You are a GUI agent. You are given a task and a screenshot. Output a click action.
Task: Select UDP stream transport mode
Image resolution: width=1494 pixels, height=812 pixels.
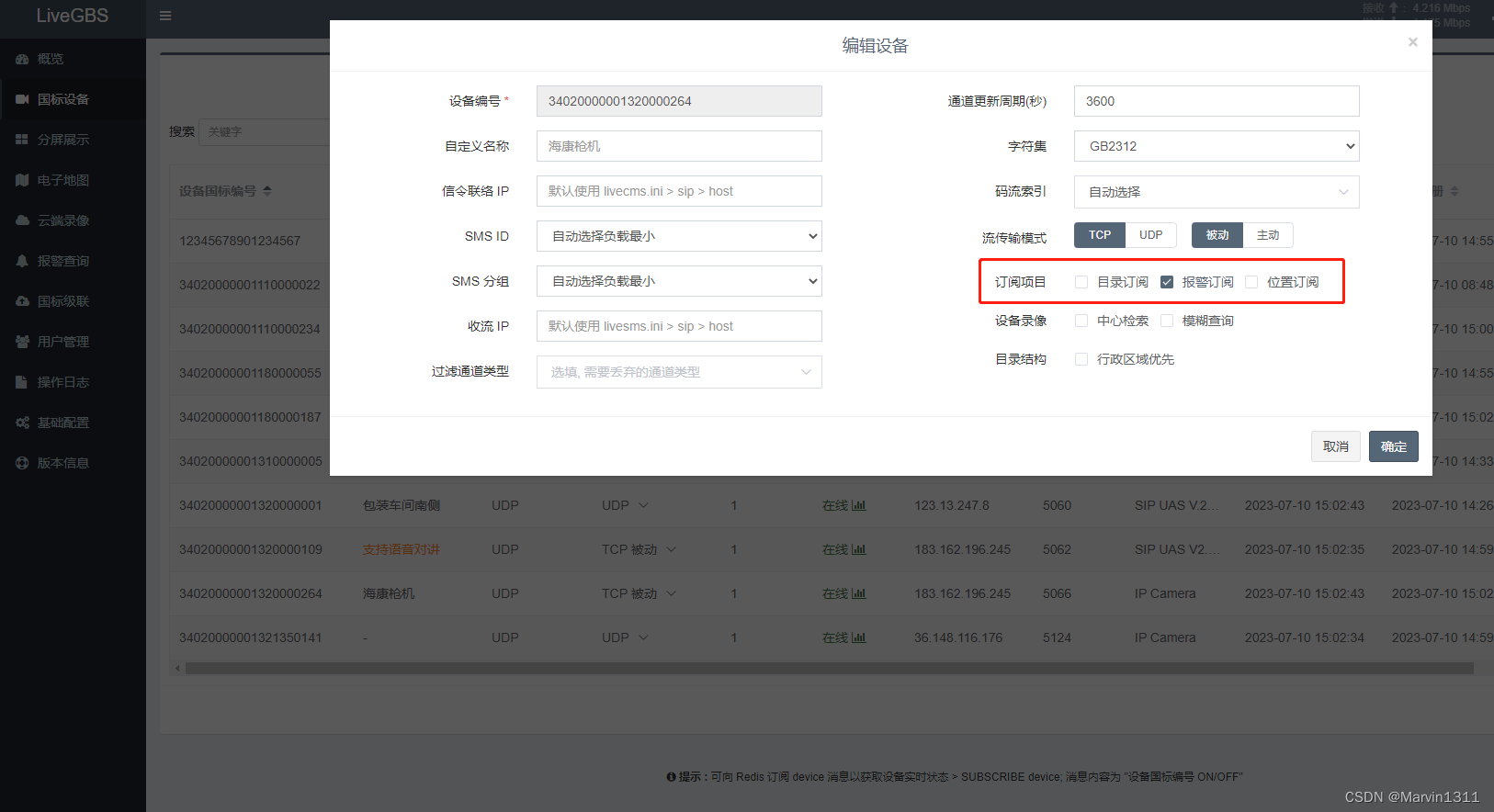pos(1151,235)
